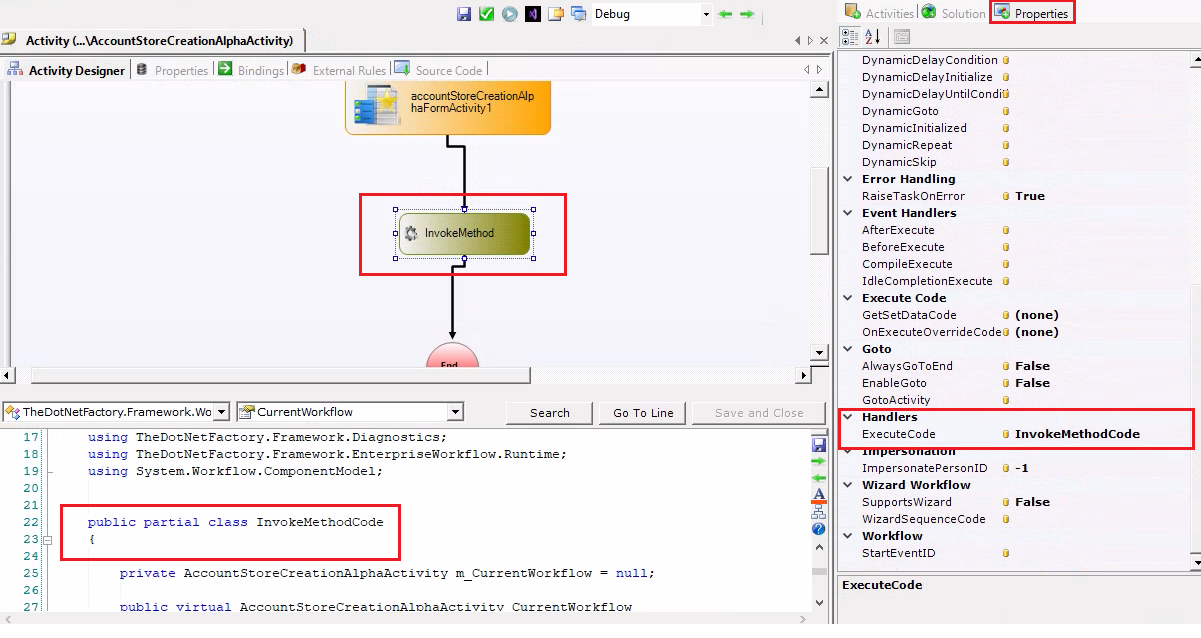Click the designer vertical scroll up arrow

[x=820, y=90]
